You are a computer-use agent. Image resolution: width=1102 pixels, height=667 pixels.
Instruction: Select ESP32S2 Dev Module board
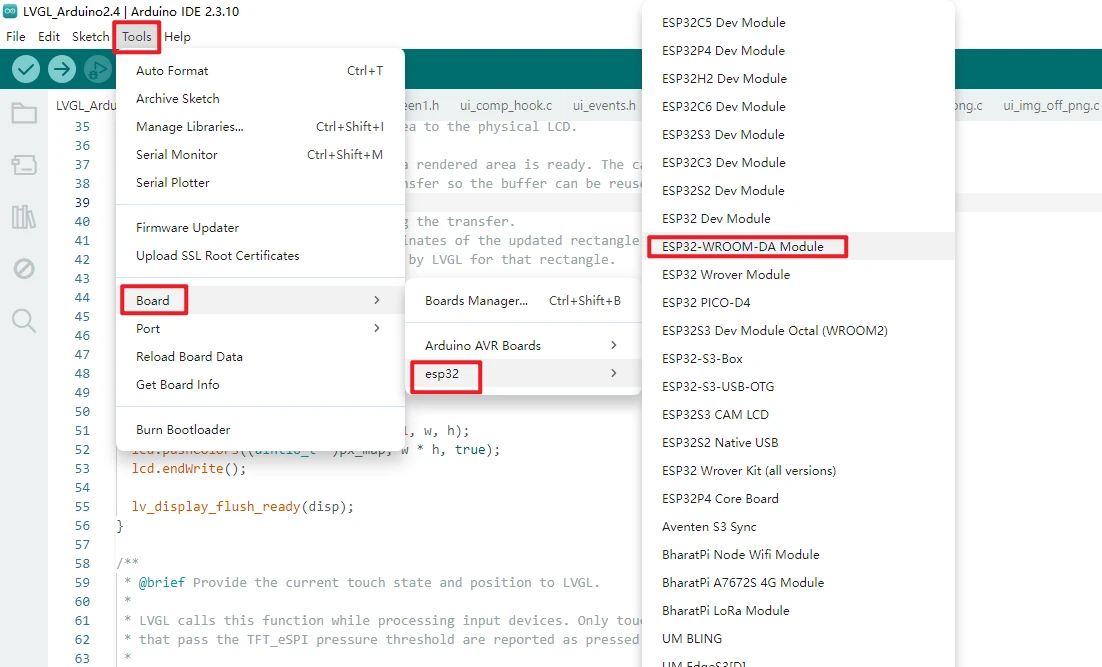coord(799,190)
